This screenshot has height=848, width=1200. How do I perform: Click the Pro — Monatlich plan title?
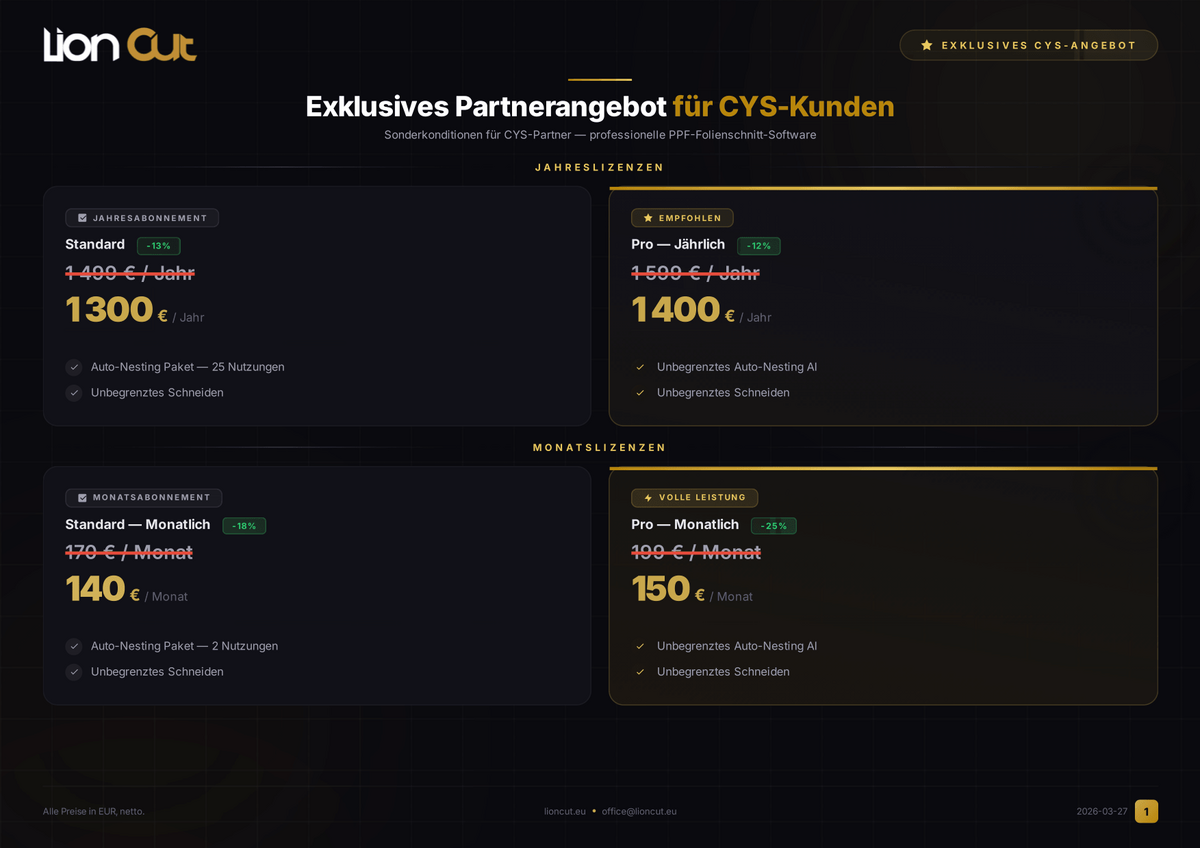click(x=685, y=525)
